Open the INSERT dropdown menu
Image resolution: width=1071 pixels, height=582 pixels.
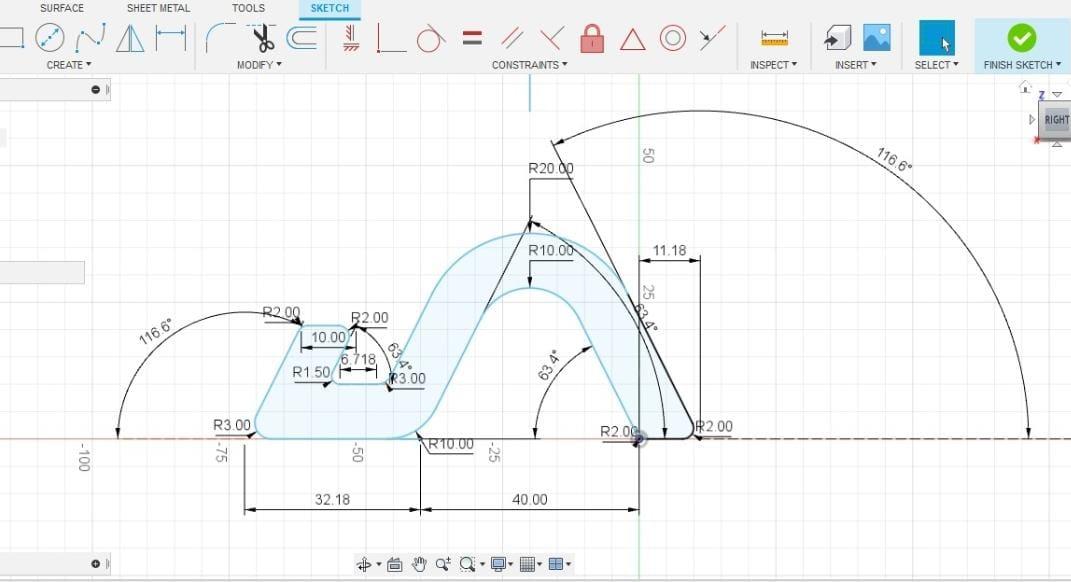(855, 65)
